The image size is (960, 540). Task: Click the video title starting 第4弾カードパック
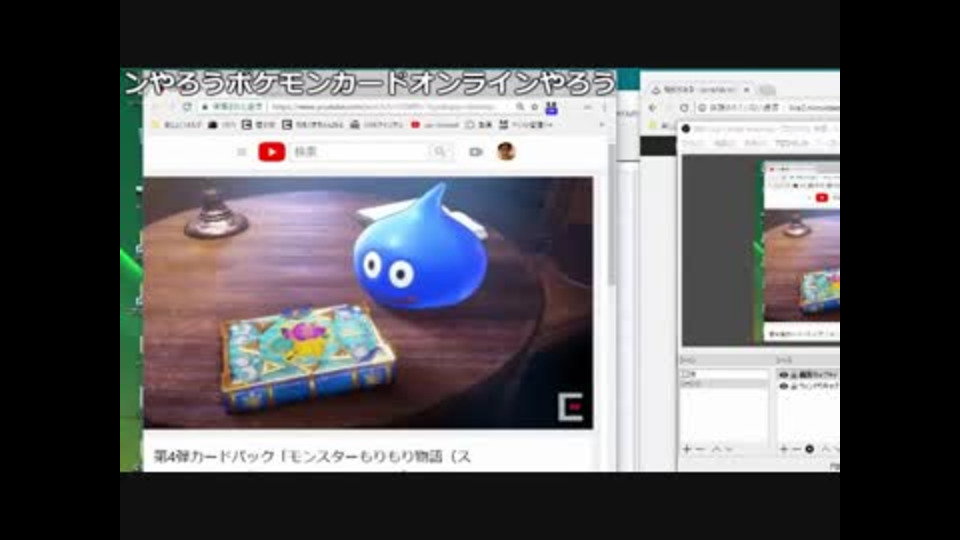coord(312,457)
